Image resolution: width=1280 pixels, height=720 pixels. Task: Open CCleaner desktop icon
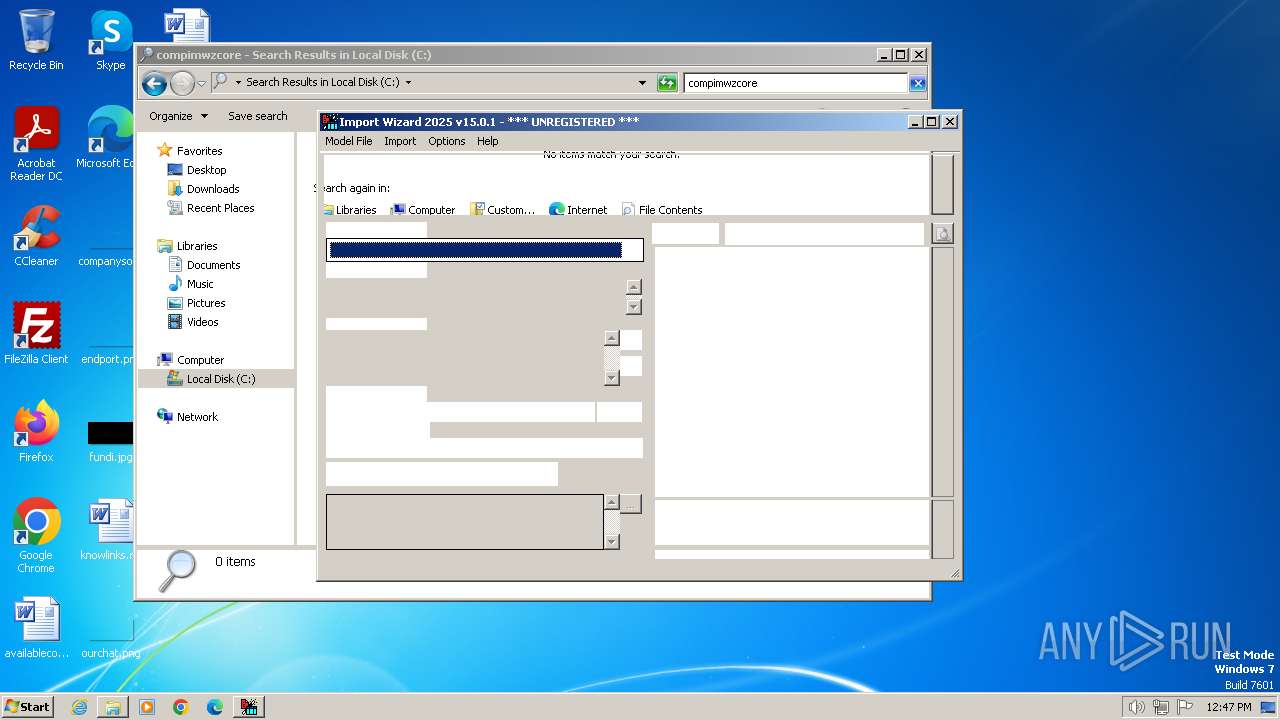36,236
